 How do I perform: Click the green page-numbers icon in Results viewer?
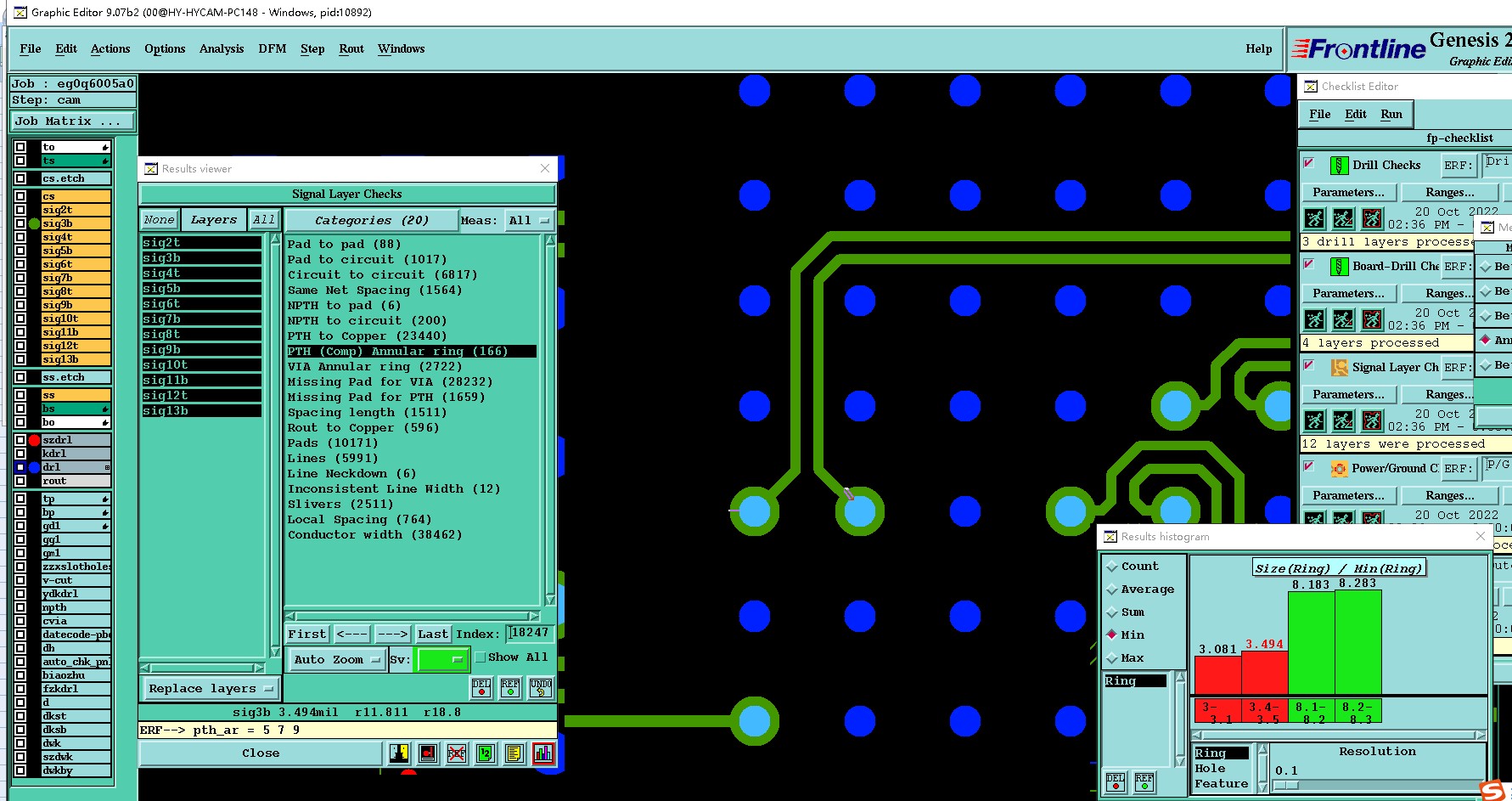point(486,753)
